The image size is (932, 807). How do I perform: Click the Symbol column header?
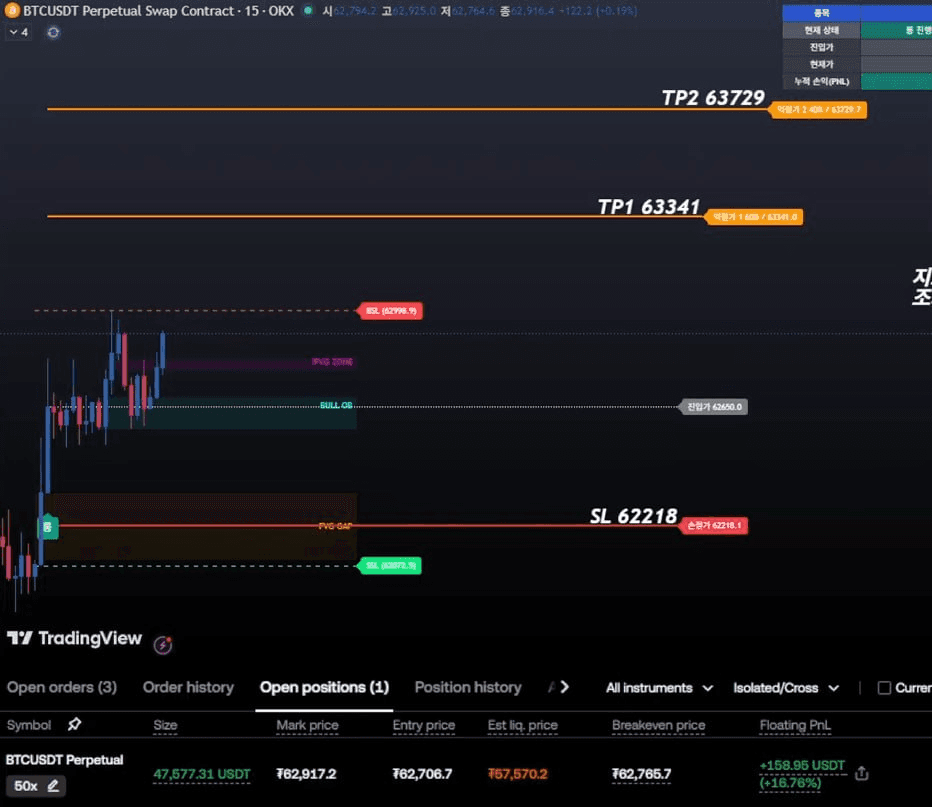(x=29, y=725)
